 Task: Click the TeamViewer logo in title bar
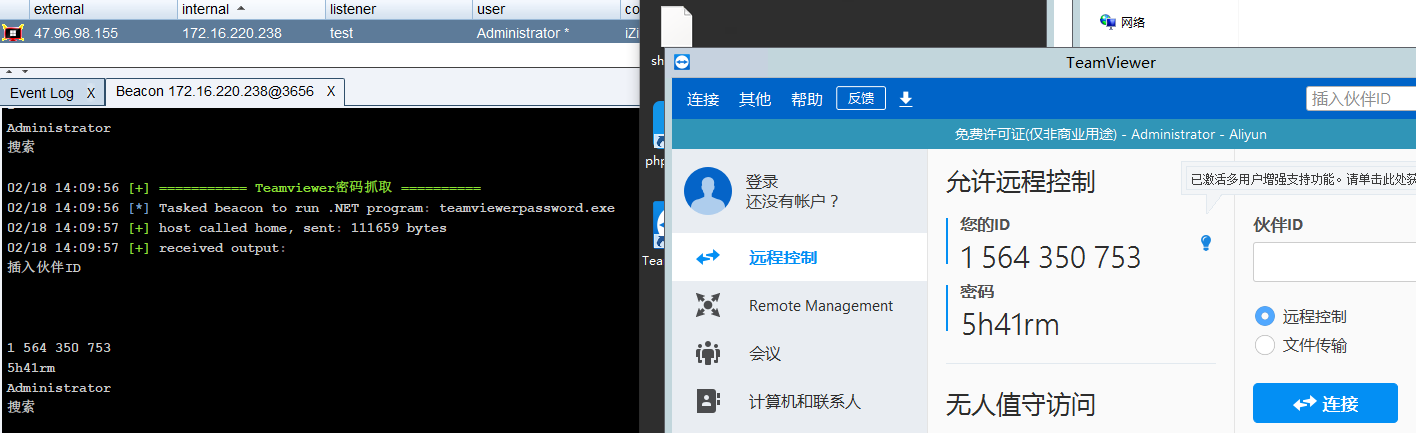click(682, 62)
